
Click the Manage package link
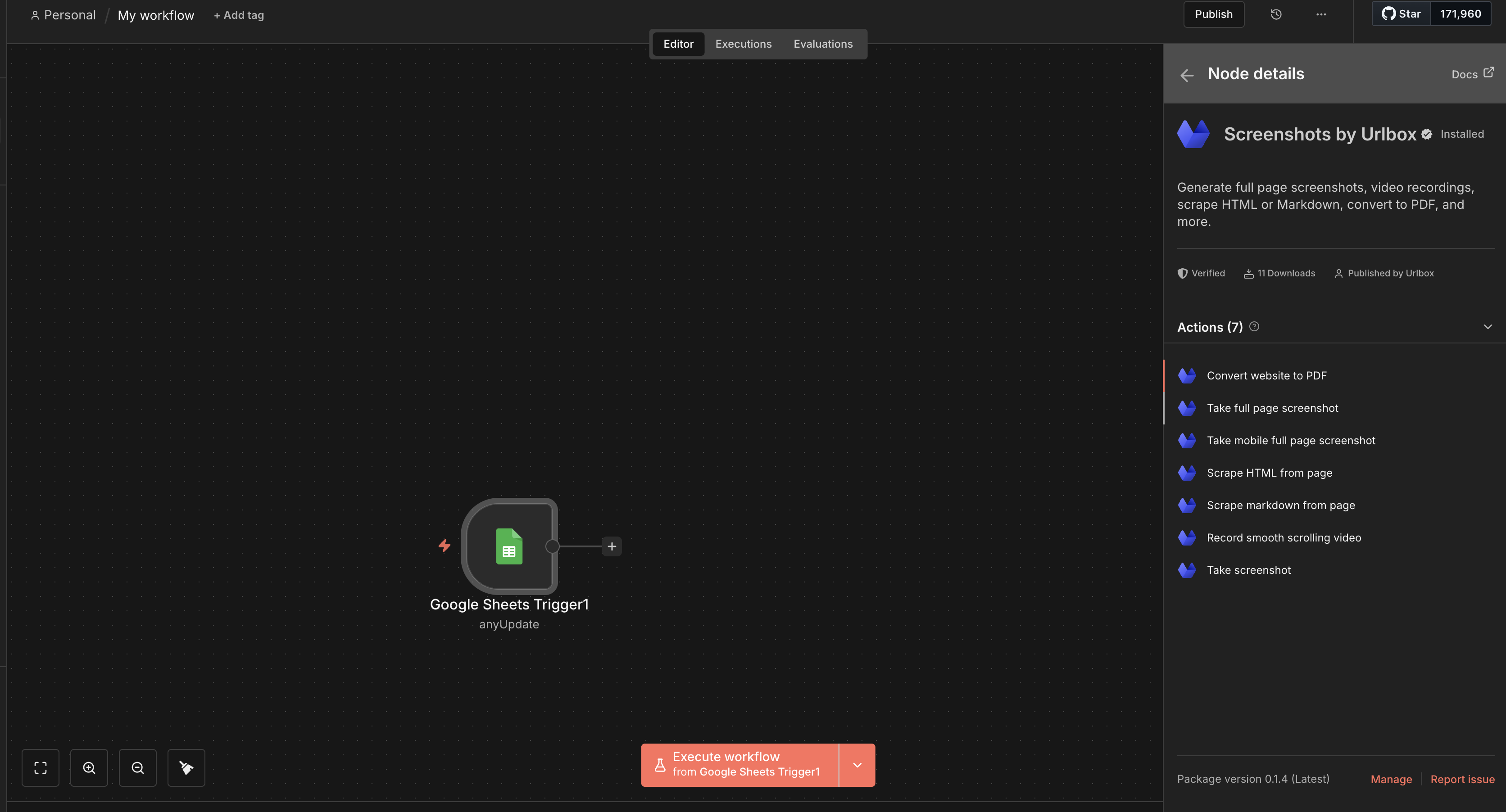1391,779
